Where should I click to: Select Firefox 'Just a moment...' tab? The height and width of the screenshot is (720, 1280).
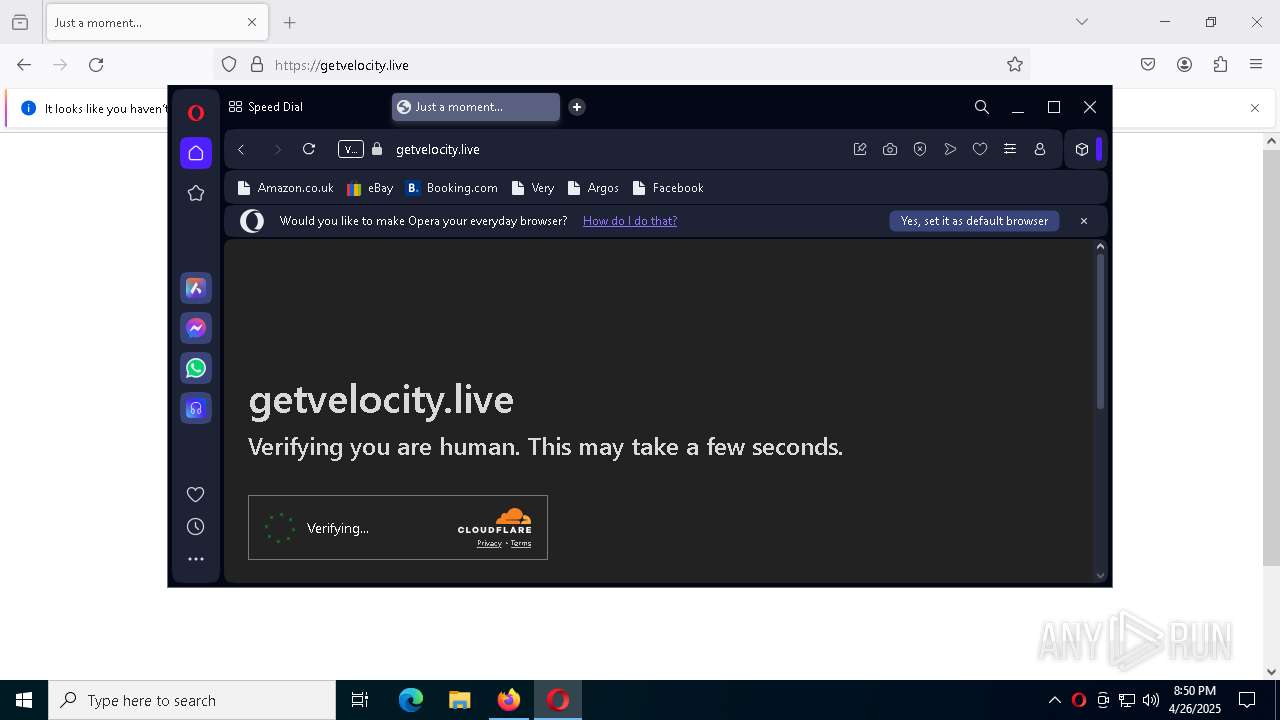[156, 22]
